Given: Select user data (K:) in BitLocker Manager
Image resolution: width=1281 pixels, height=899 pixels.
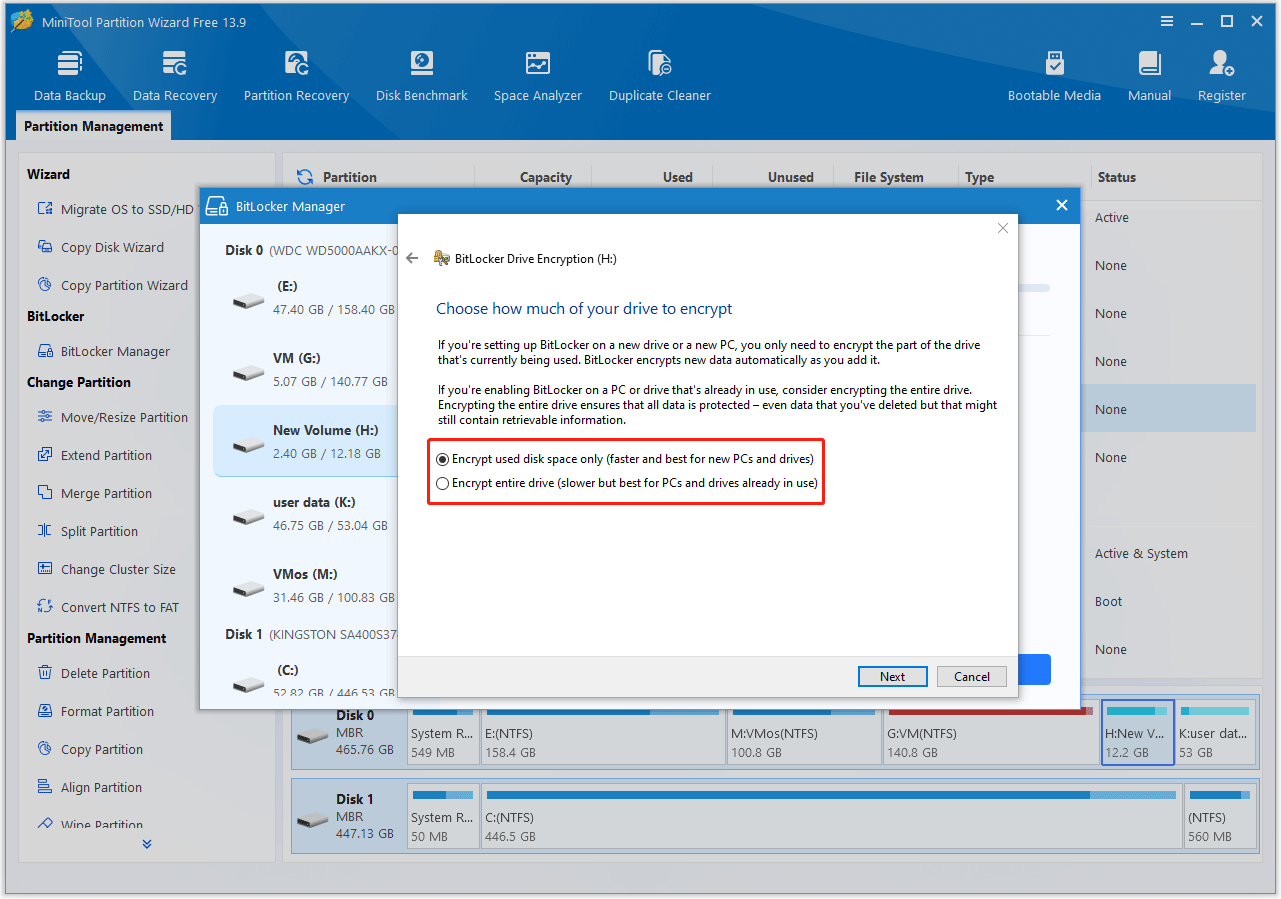Looking at the screenshot, I should pos(305,514).
